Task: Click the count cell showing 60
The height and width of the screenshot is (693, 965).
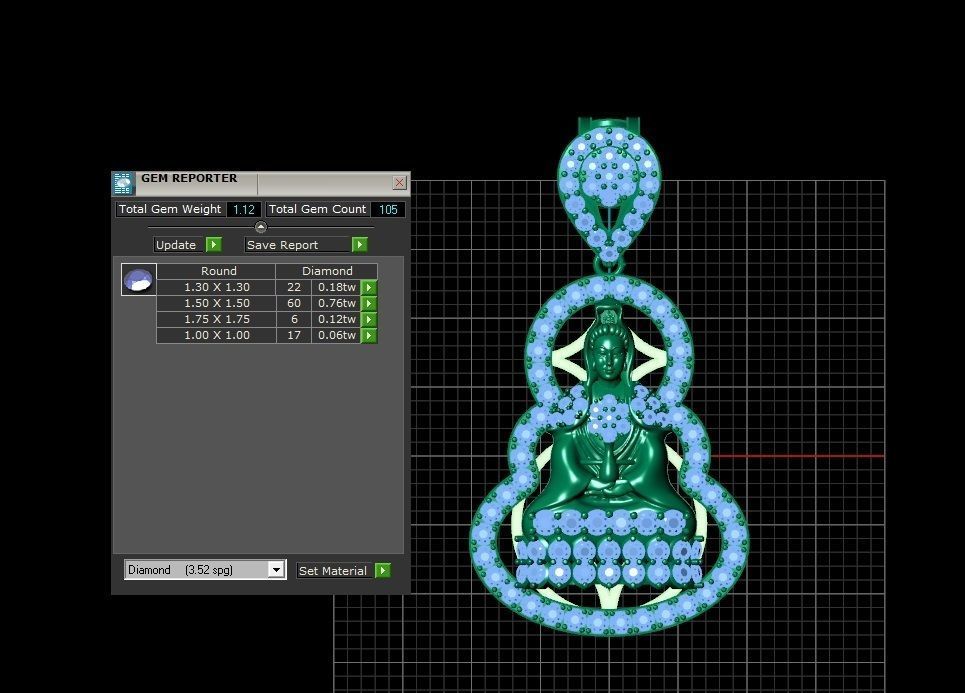Action: pos(294,303)
